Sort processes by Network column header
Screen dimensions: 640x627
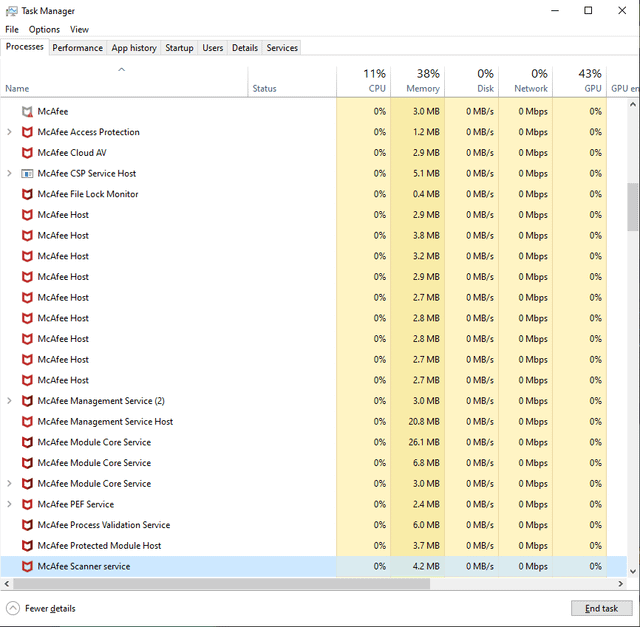(x=525, y=82)
